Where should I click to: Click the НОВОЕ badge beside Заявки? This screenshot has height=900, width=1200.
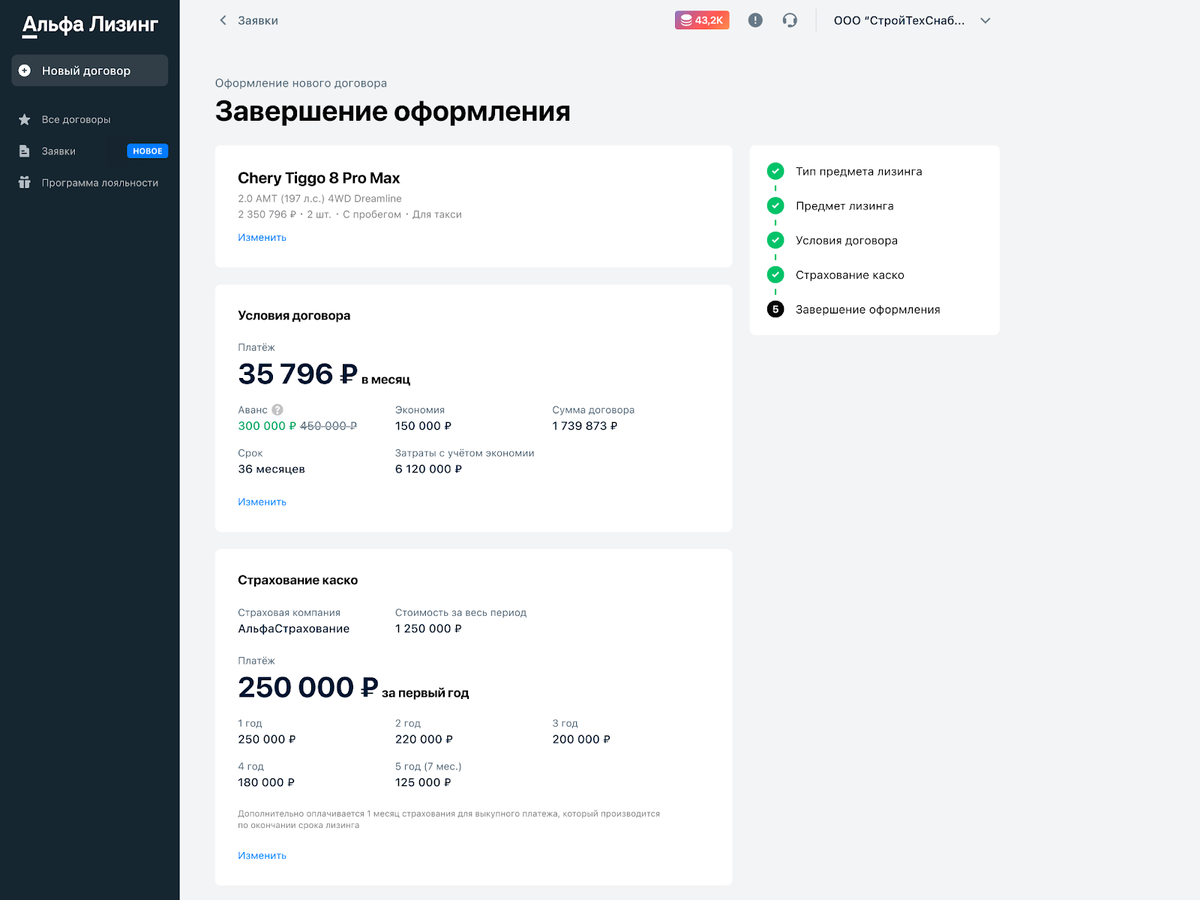(x=147, y=150)
